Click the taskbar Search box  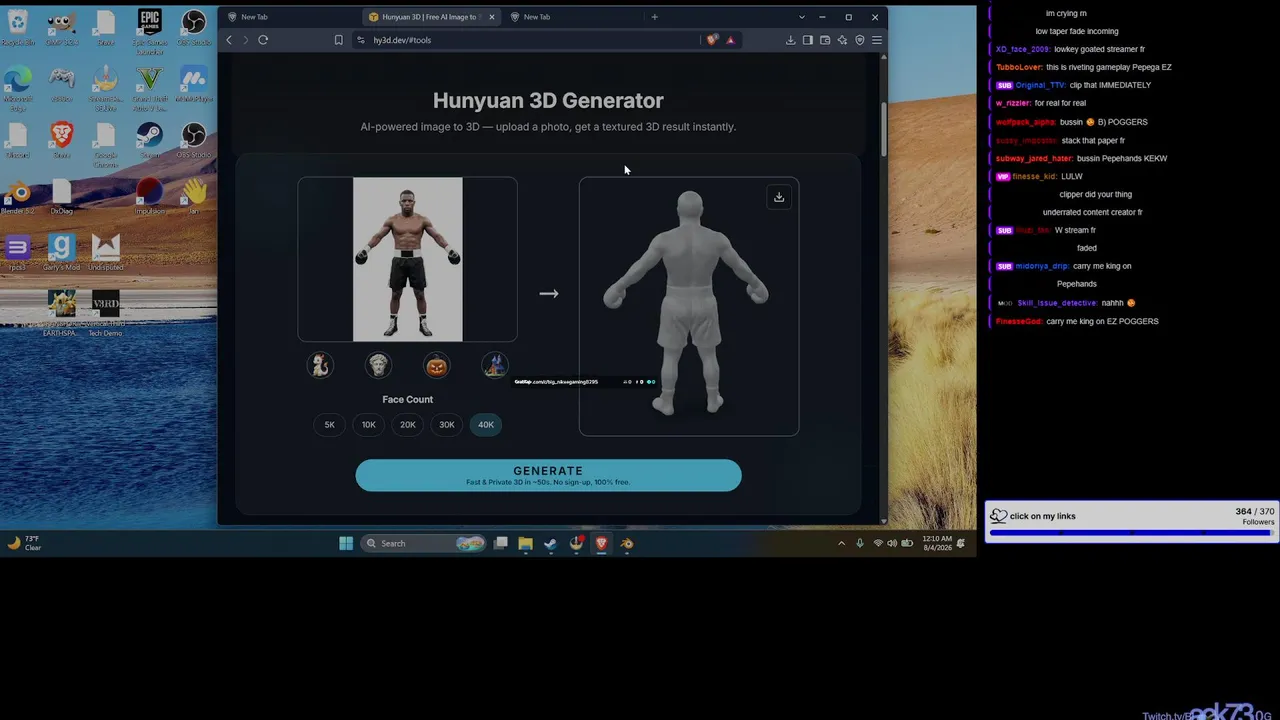click(x=423, y=543)
